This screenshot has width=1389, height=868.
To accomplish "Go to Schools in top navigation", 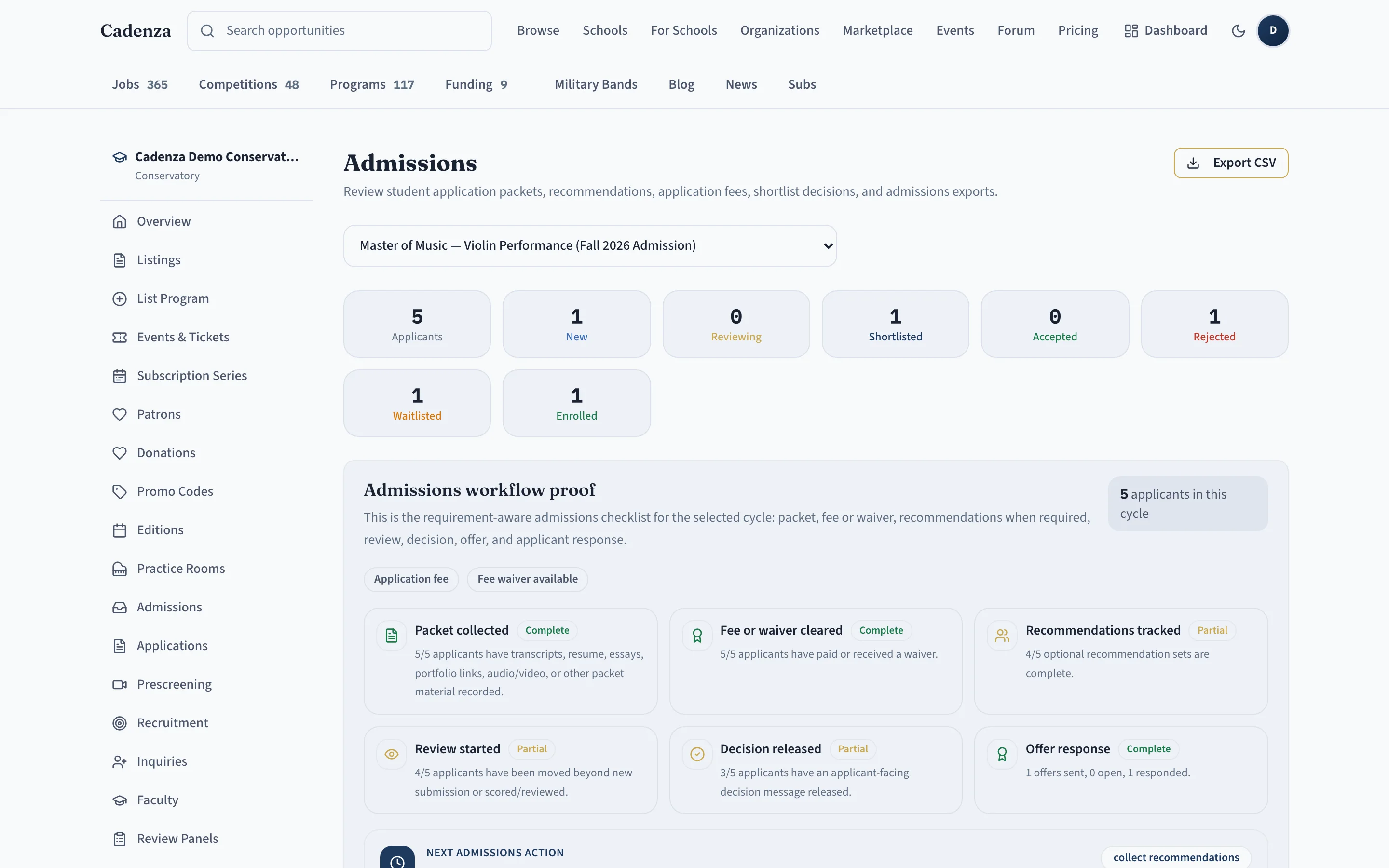I will point(605,30).
